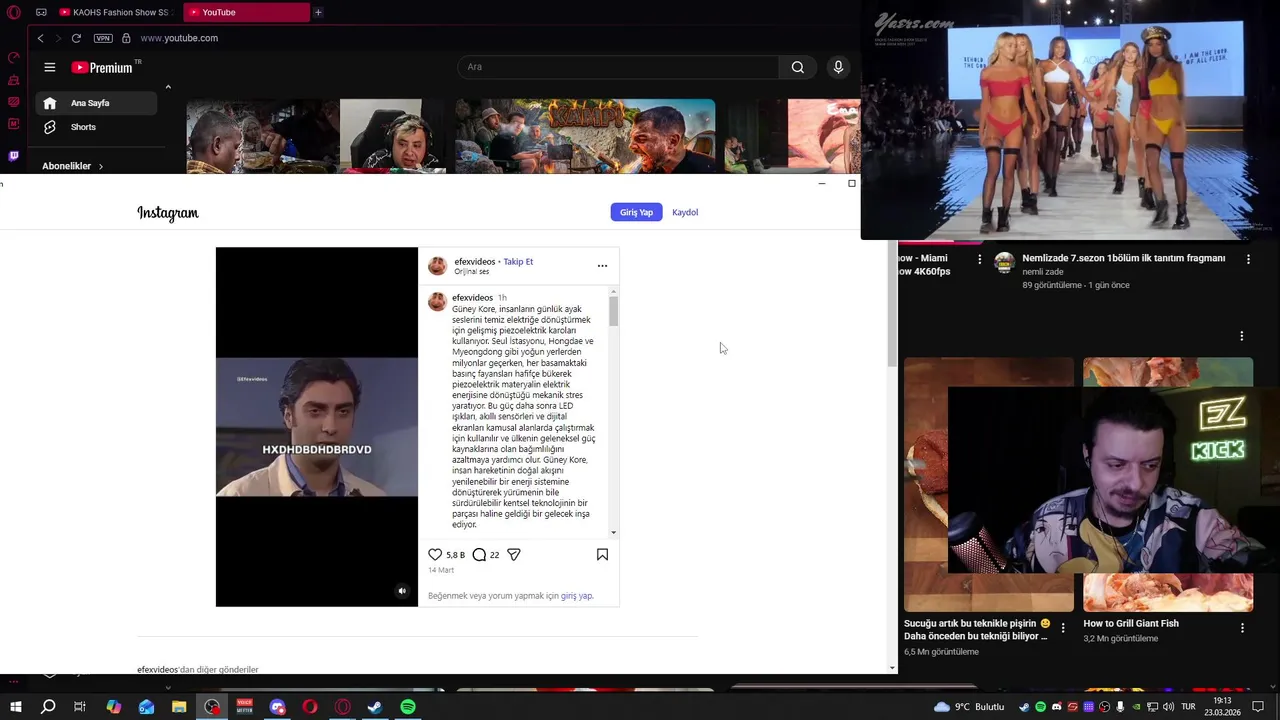Open the Twitch sidebar icon

pos(14,156)
